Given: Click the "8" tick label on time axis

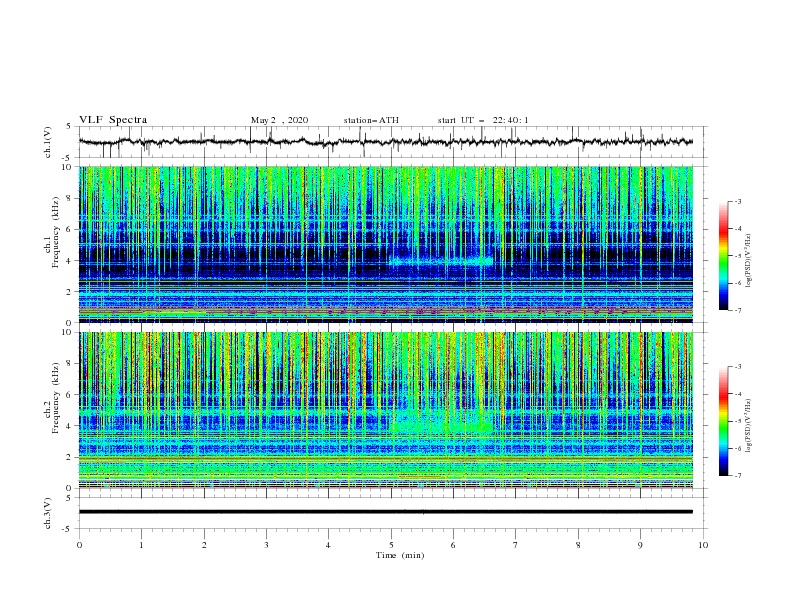Looking at the screenshot, I should pos(578,545).
